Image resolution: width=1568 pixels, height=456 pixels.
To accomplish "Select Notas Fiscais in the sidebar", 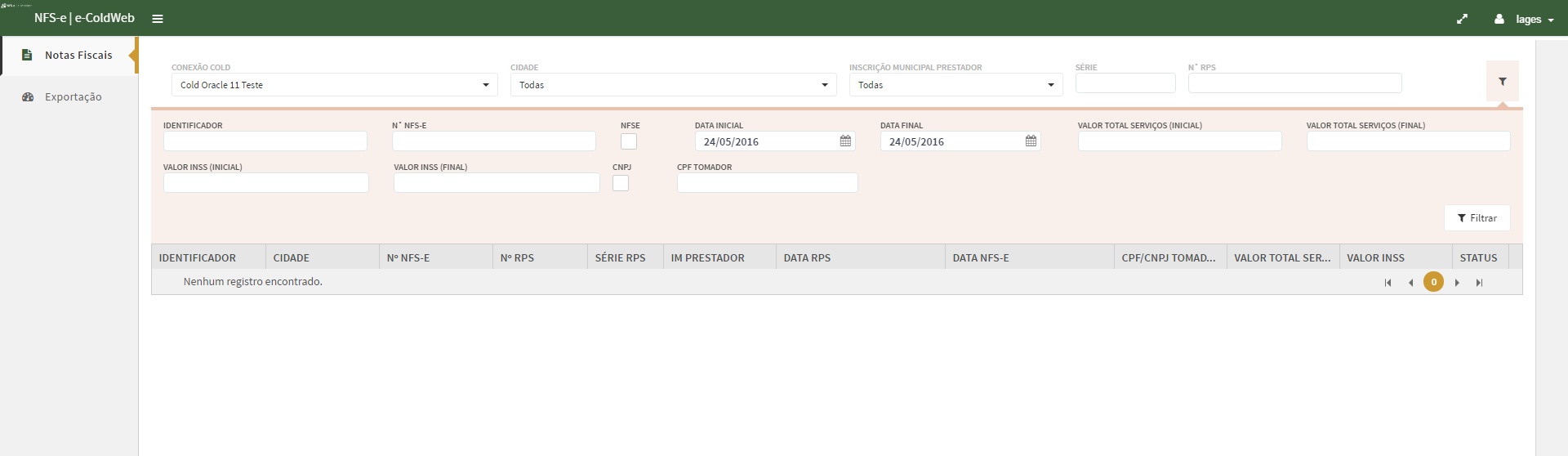I will click(78, 56).
